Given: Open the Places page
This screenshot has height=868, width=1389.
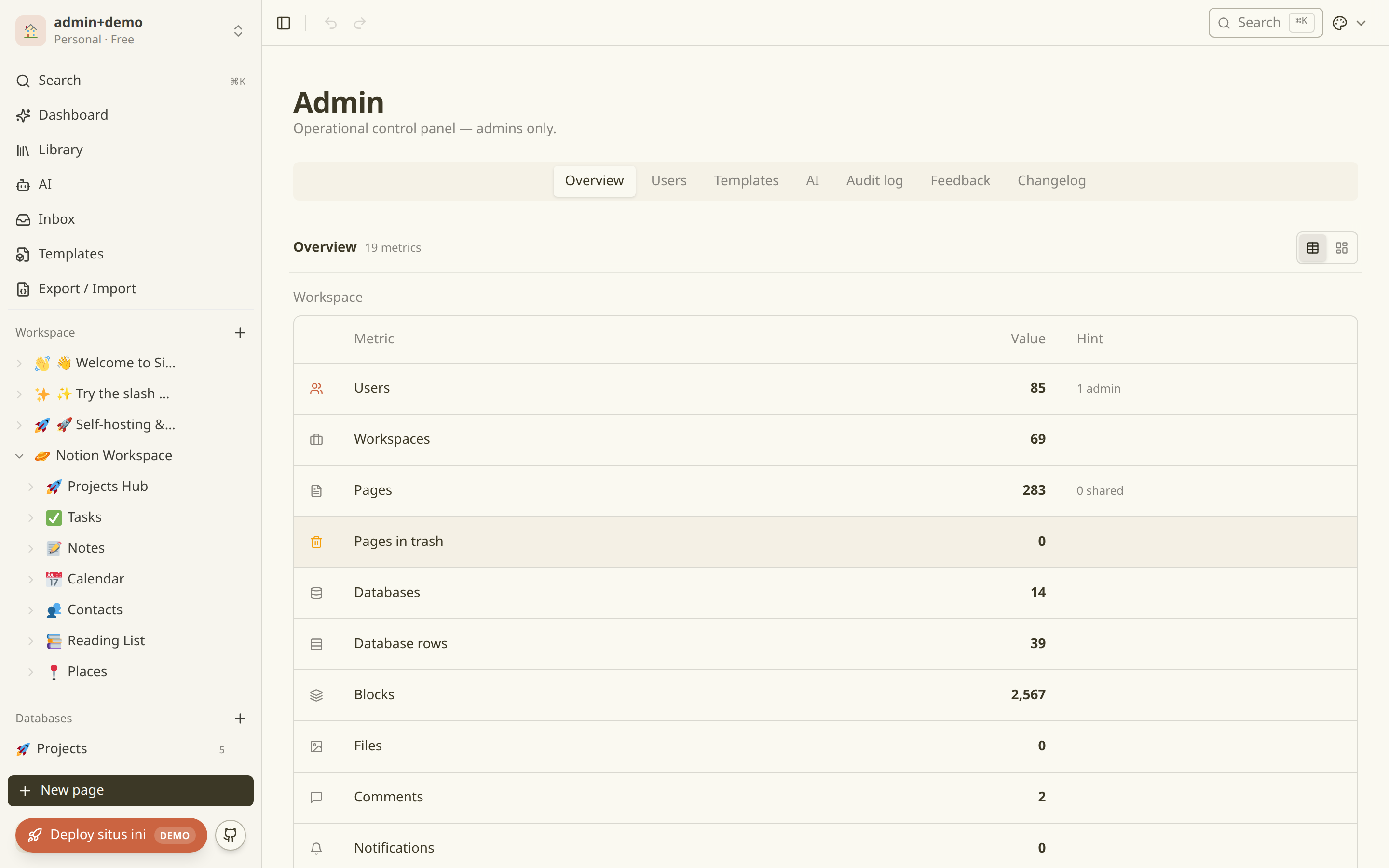Looking at the screenshot, I should 87,672.
